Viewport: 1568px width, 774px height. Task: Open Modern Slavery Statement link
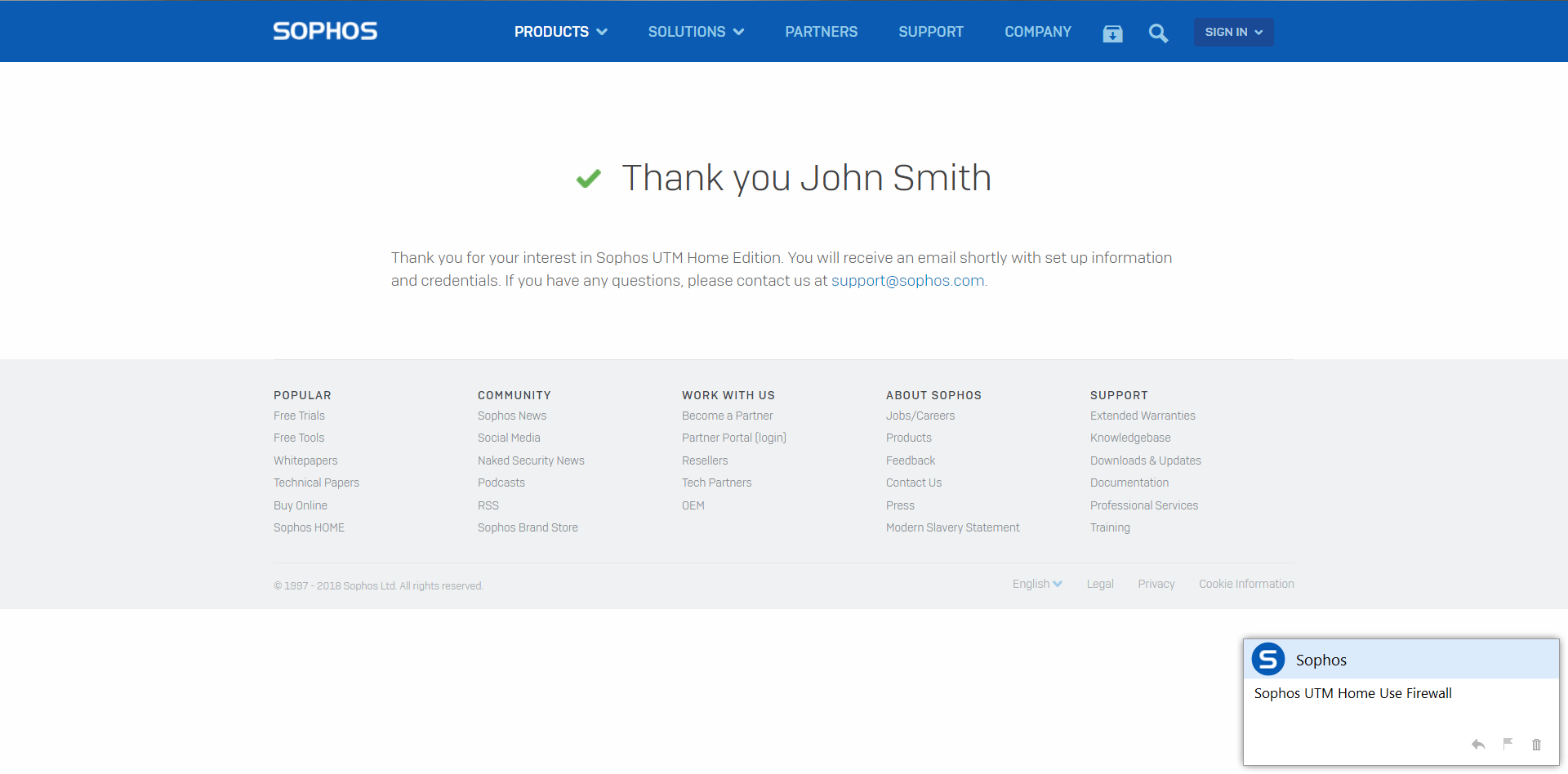(953, 527)
